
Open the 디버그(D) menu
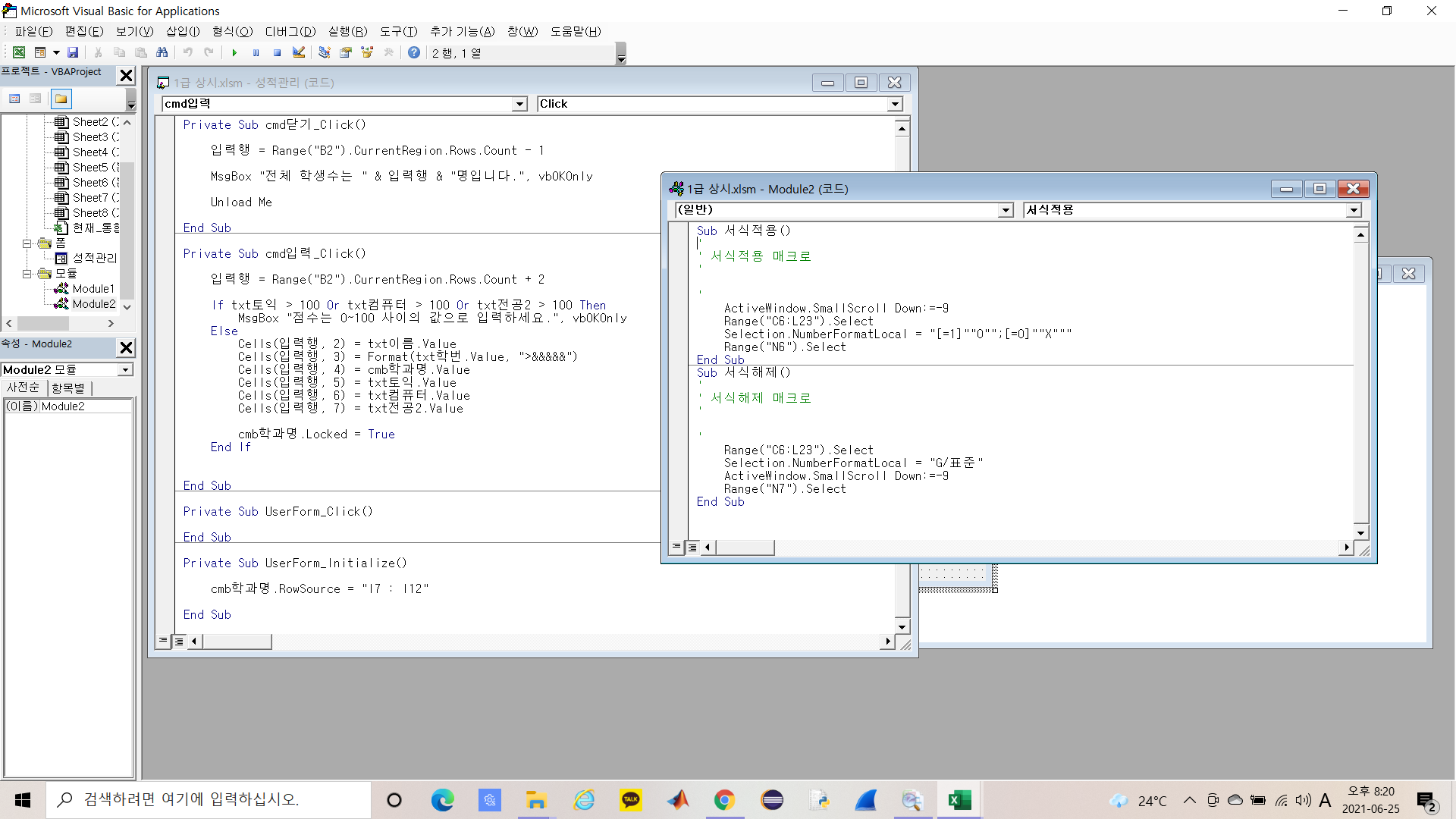click(x=290, y=31)
